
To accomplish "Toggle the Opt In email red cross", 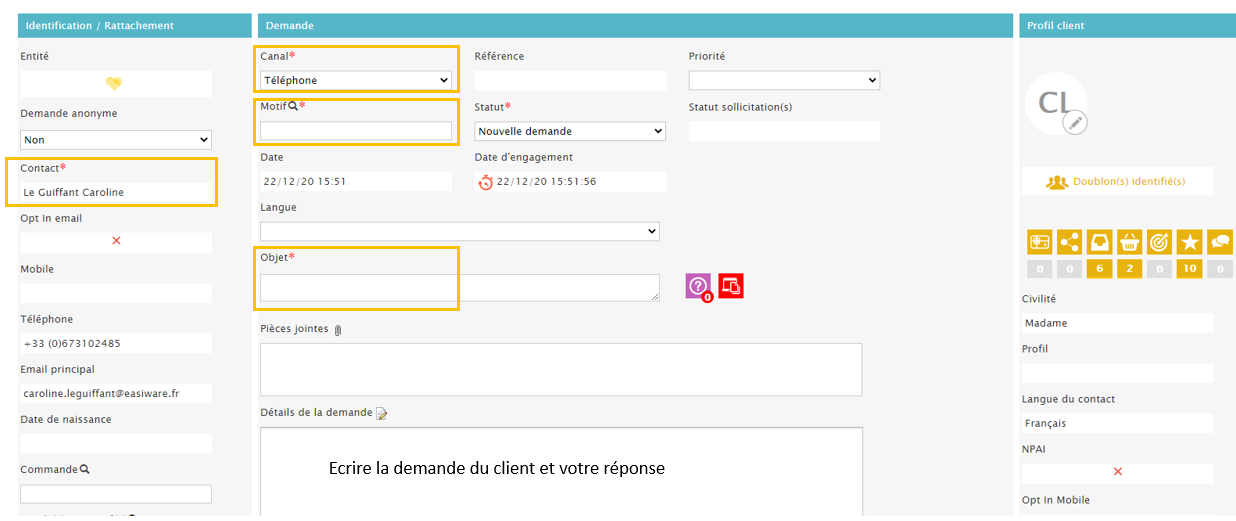I will click(x=116, y=241).
